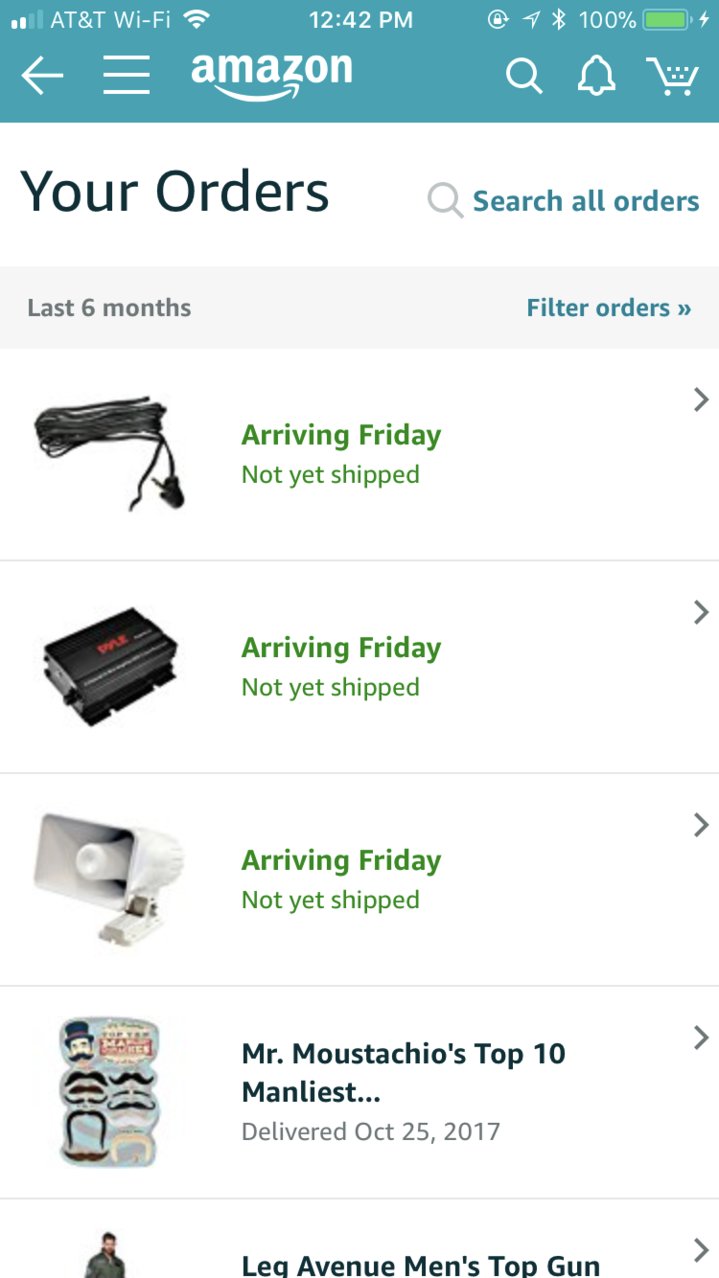Viewport: 719px width, 1278px height.
Task: Tap the mustache set thumbnail
Action: [x=110, y=1092]
